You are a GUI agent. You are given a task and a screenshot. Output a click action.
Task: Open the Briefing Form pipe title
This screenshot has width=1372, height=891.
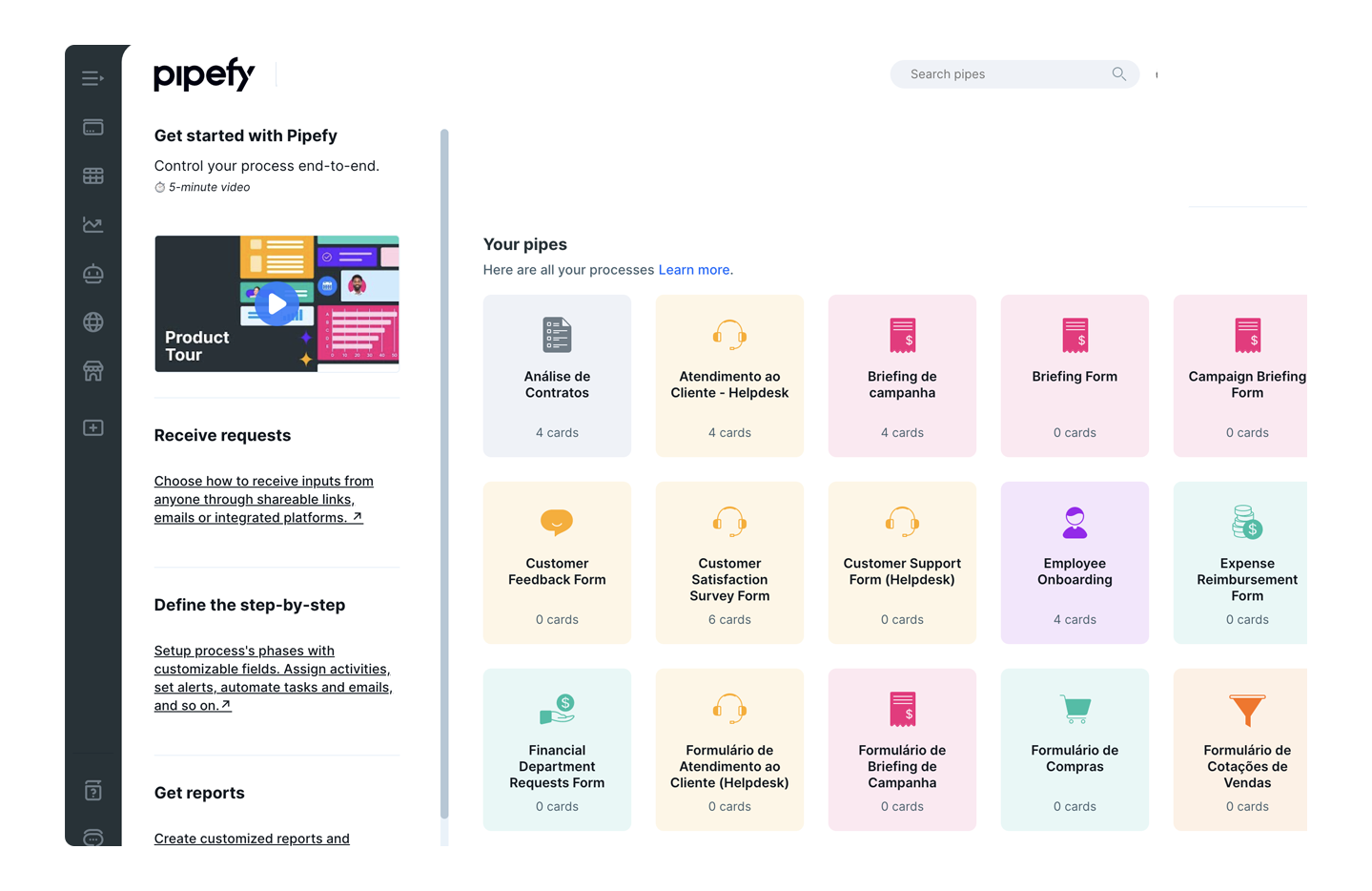point(1075,377)
